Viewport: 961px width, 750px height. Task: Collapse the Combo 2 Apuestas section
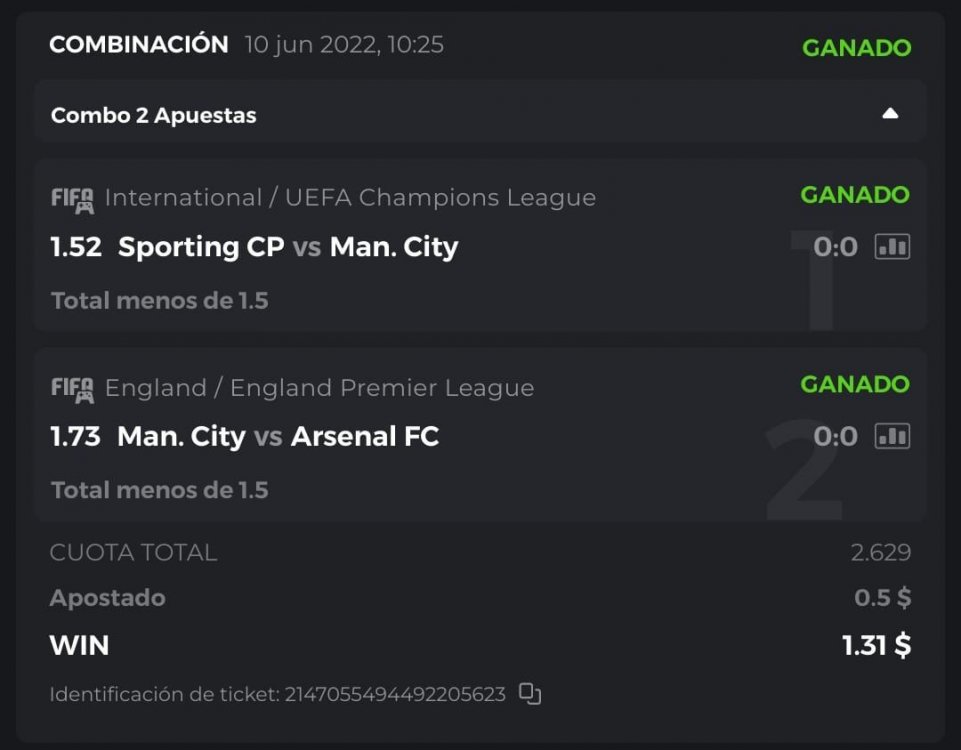coord(890,114)
